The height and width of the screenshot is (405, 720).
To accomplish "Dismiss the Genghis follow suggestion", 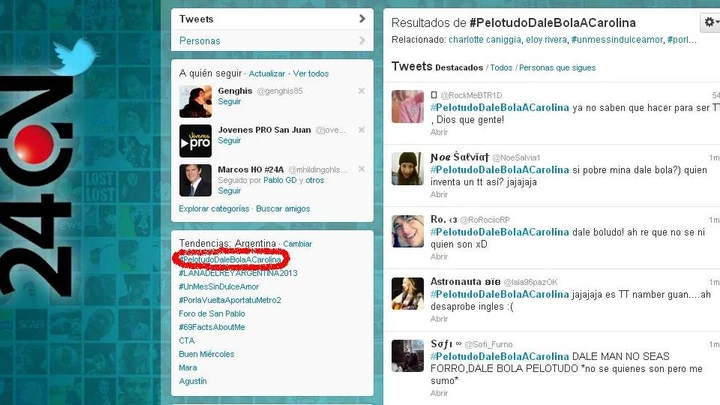I will click(x=361, y=91).
